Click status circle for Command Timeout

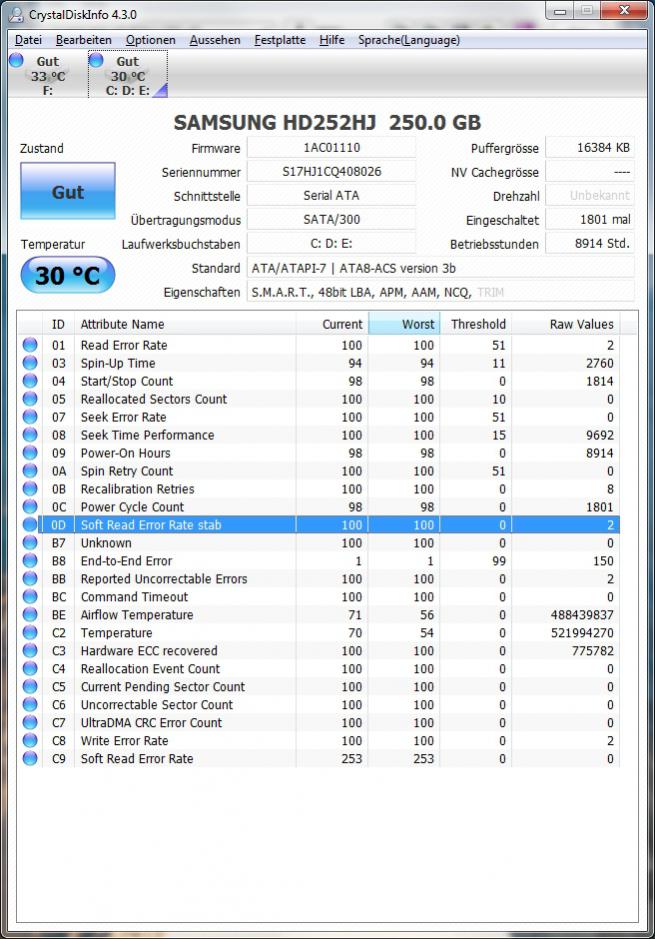30,596
